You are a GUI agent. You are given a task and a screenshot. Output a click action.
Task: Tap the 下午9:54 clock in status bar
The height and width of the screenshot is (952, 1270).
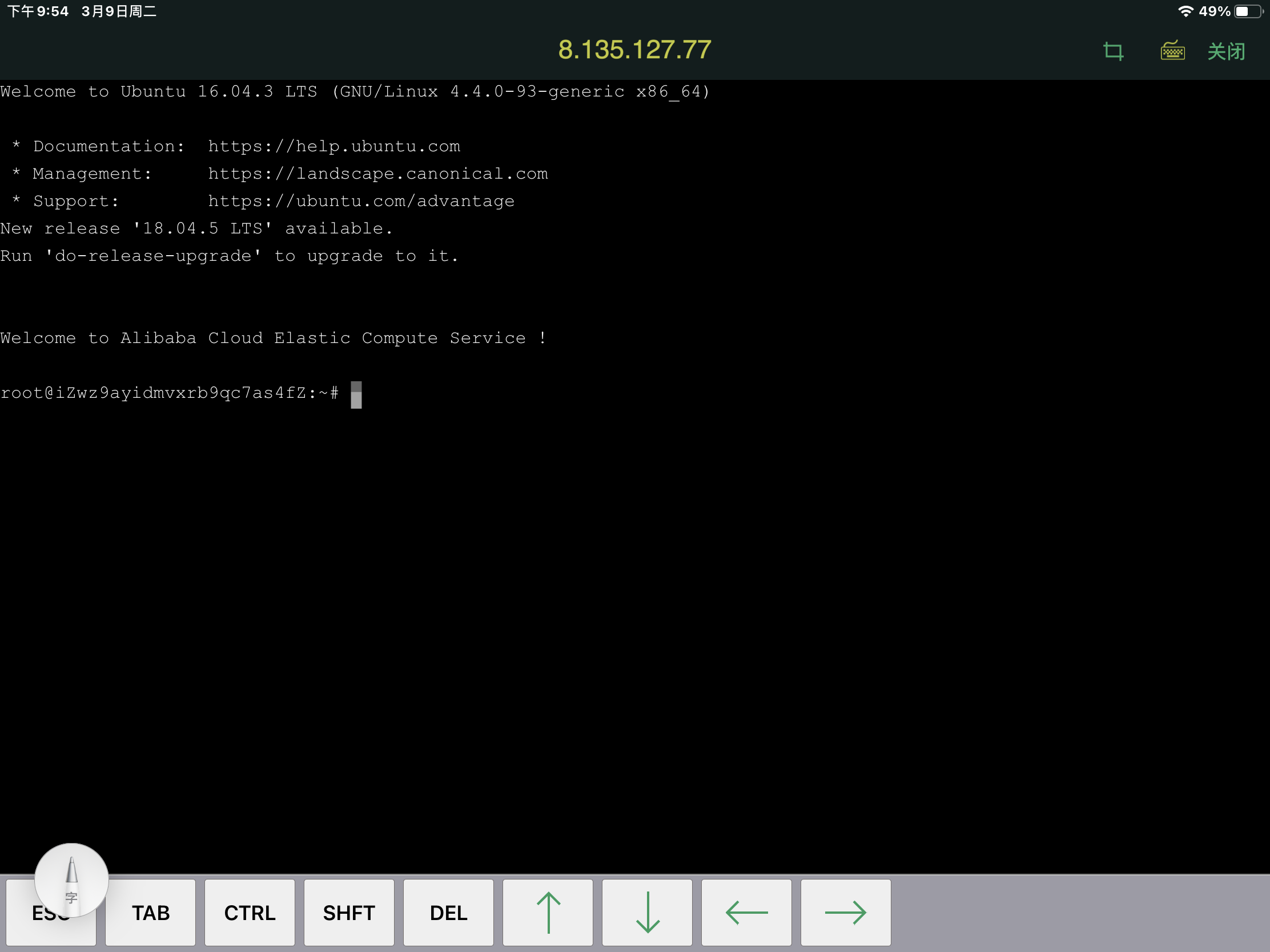[38, 11]
